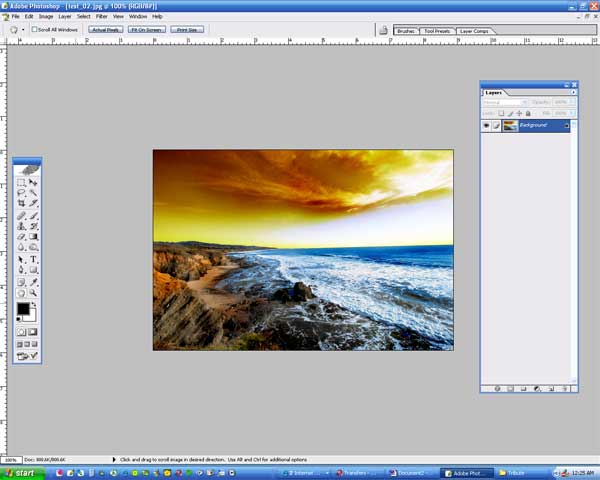Select the Gradient tool
The image size is (600, 480).
(33, 237)
